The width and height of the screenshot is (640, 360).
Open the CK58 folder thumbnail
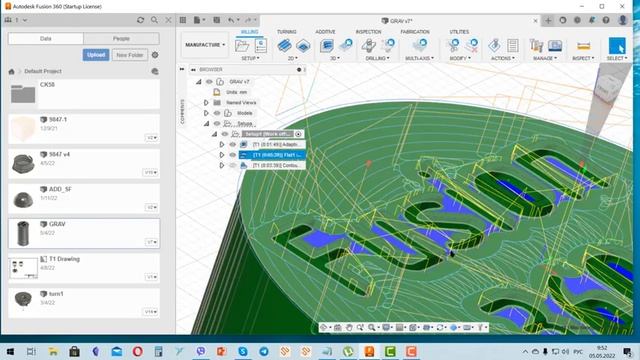(23, 94)
